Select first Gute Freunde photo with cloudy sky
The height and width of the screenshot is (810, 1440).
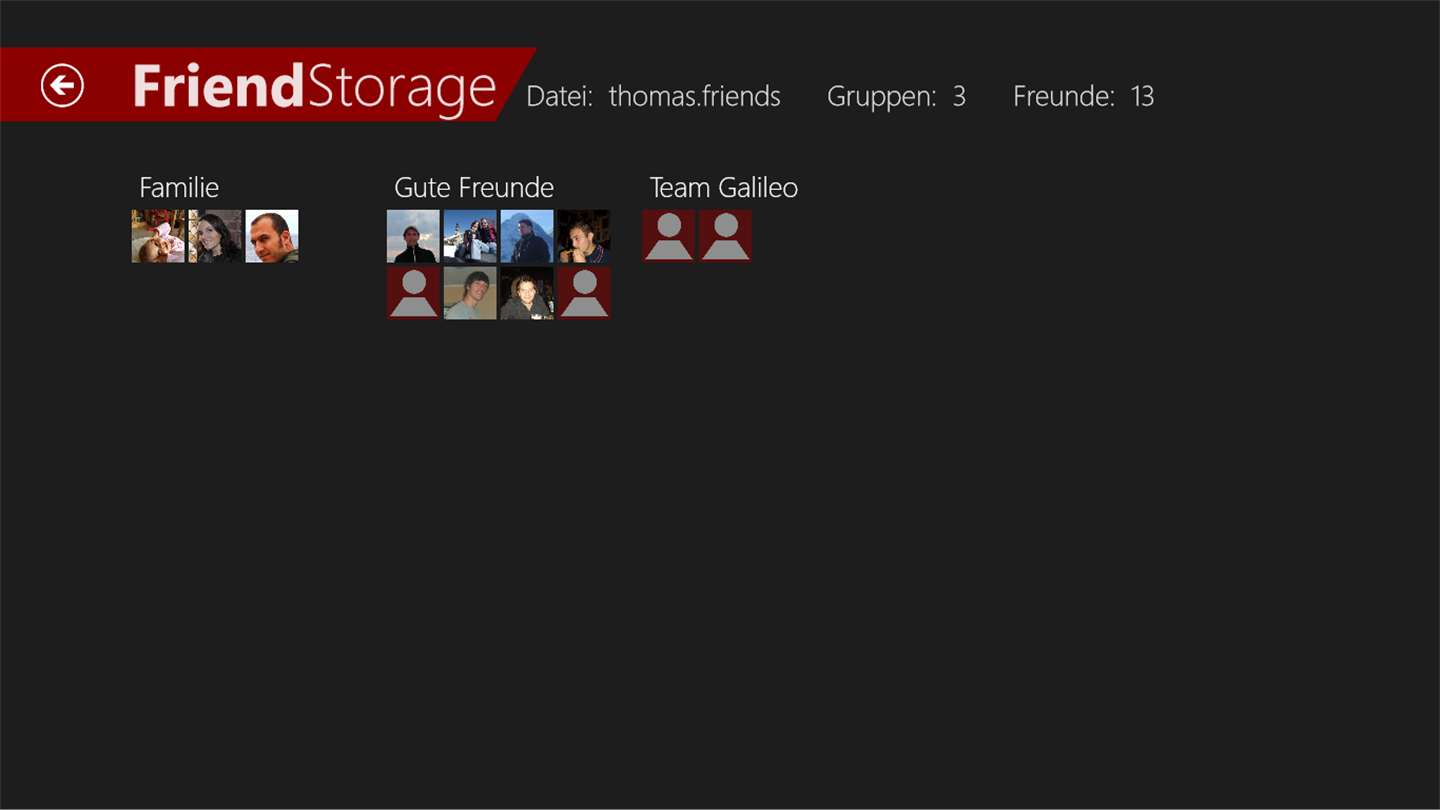[x=413, y=236]
